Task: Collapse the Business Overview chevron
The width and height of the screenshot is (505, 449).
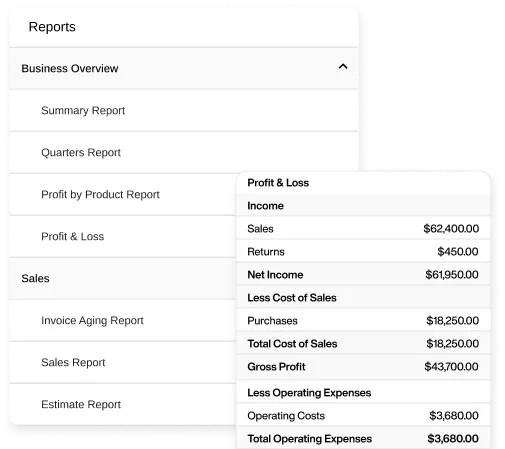Action: point(343,67)
